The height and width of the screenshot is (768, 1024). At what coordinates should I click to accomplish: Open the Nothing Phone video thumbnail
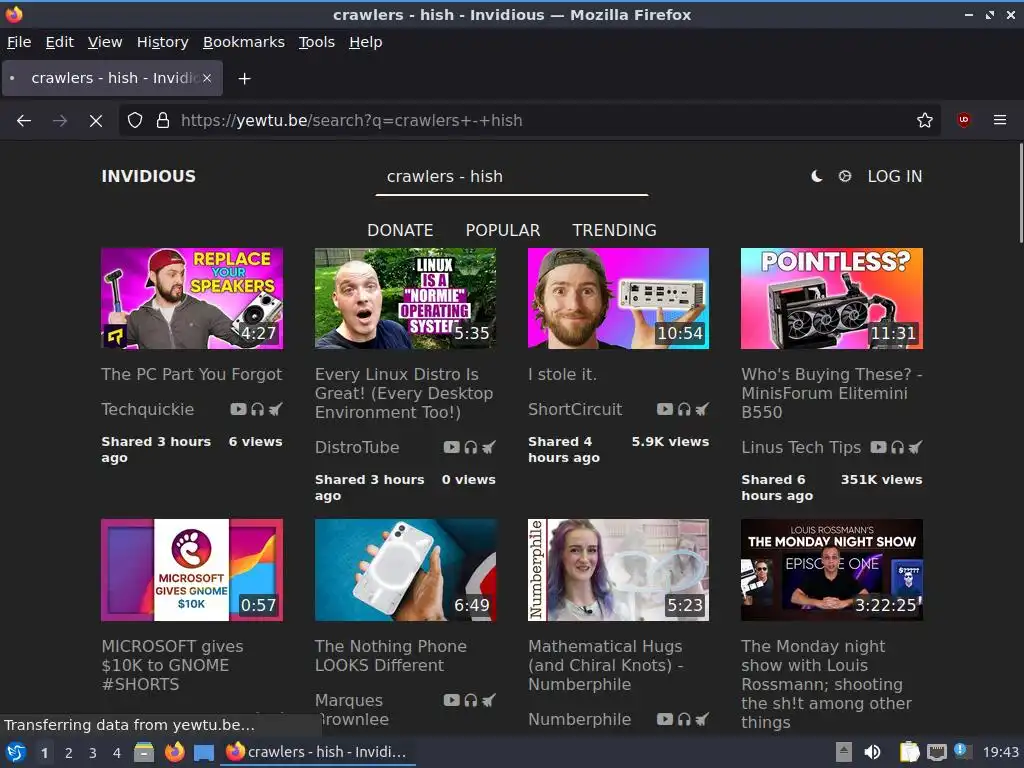[x=406, y=569]
